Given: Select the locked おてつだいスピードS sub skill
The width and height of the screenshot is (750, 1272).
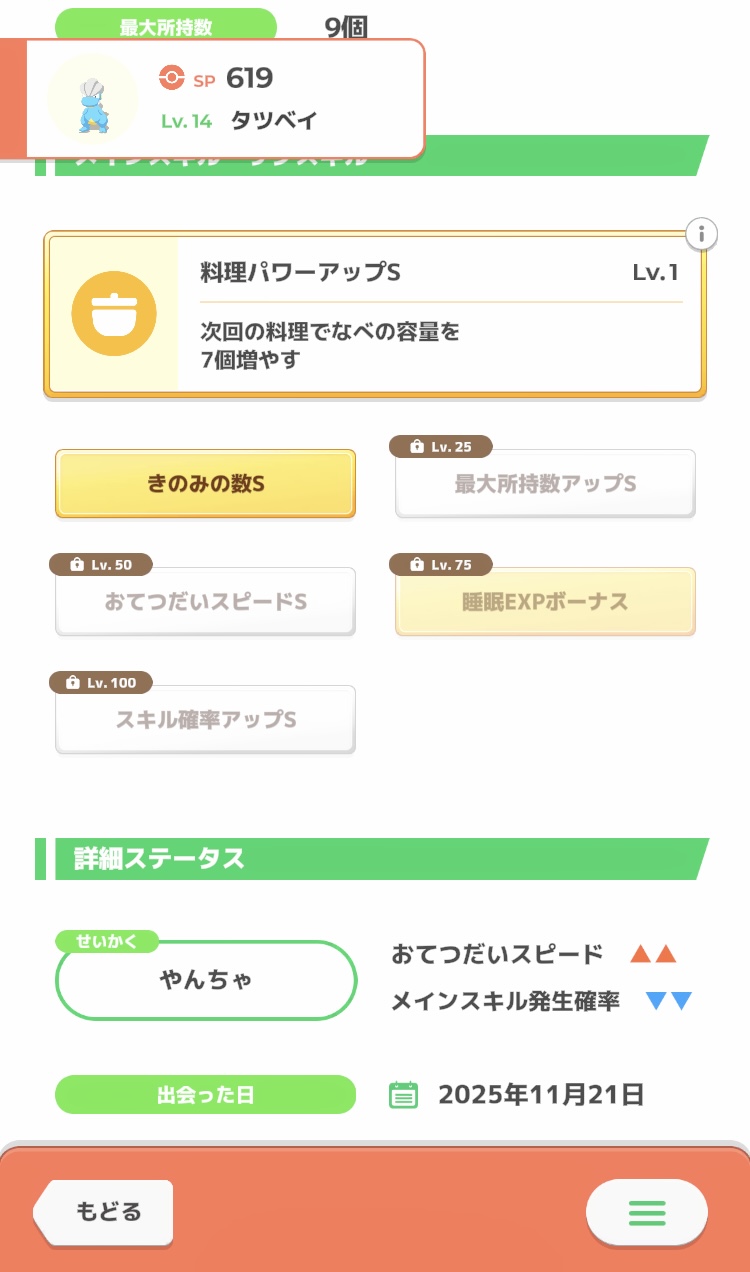Looking at the screenshot, I should (x=205, y=602).
